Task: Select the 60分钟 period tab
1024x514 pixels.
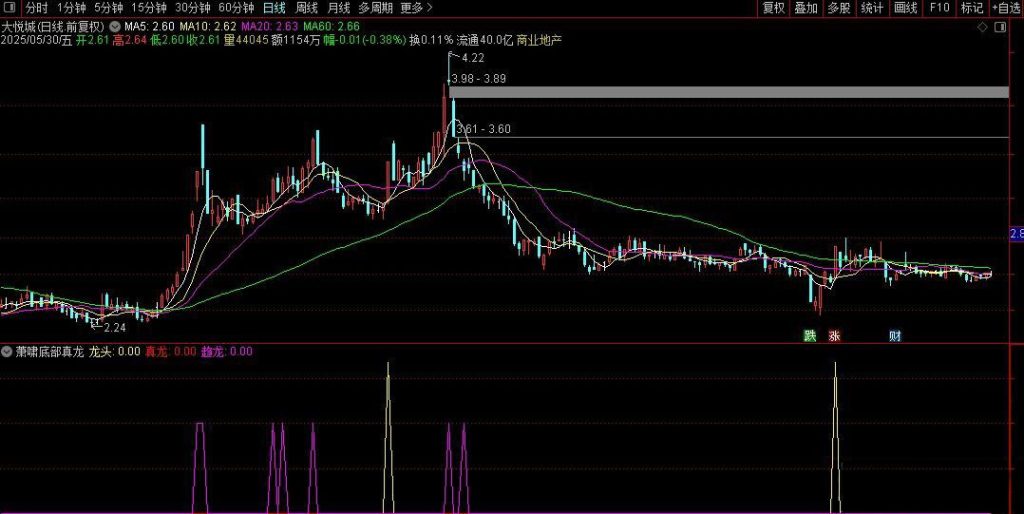Action: pos(236,8)
